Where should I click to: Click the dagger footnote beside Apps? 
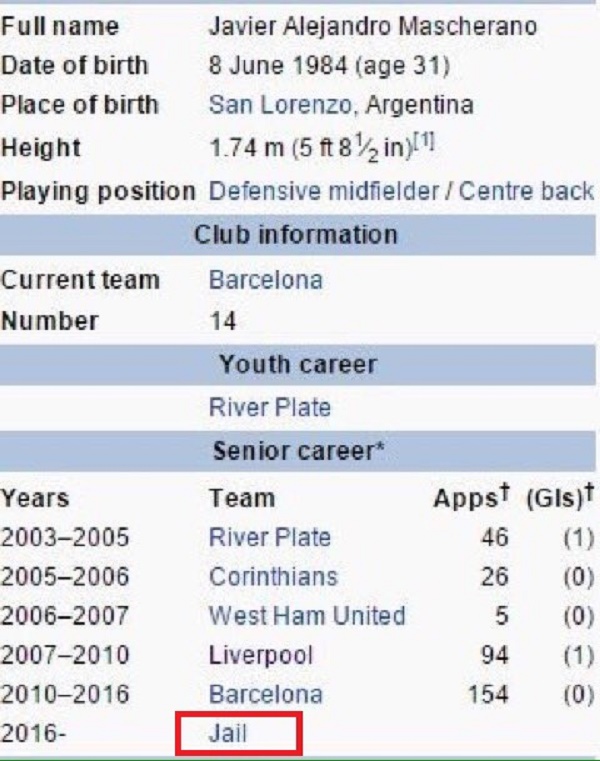504,492
